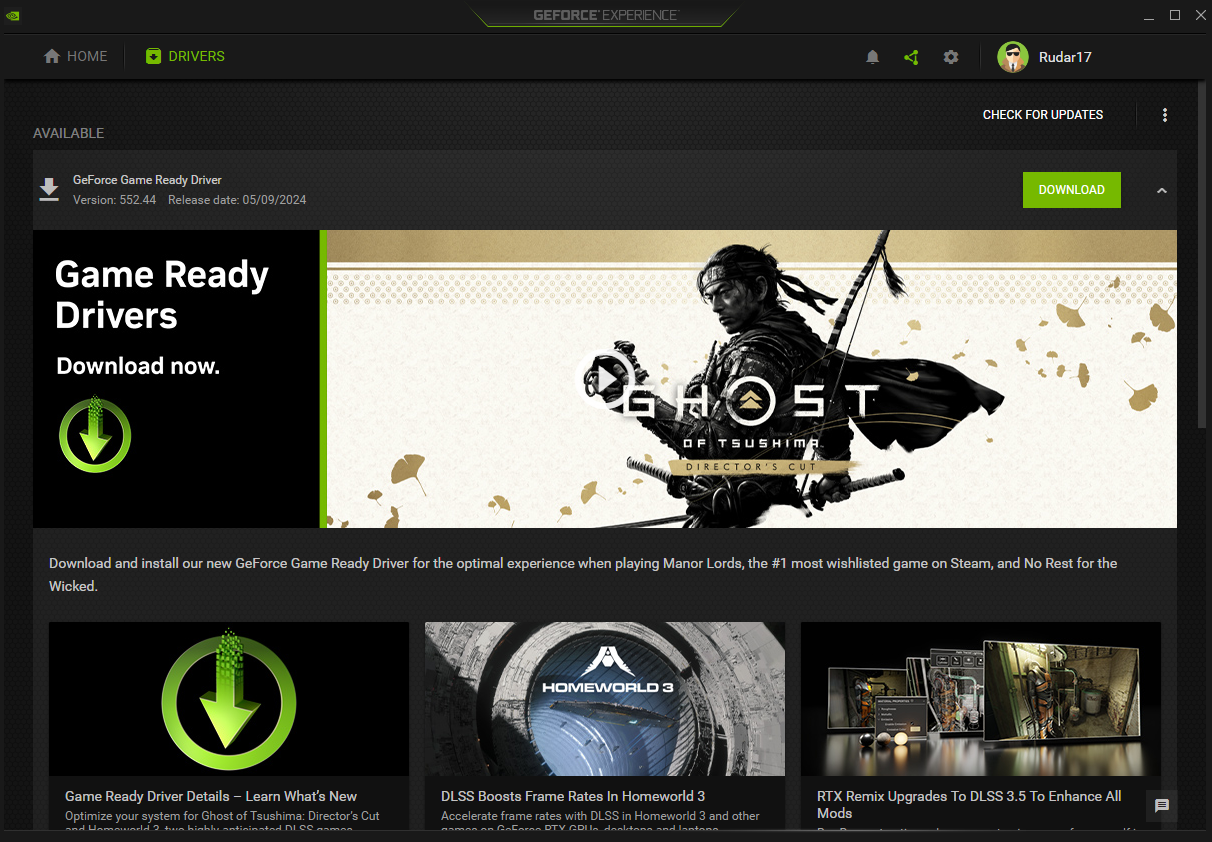This screenshot has height=842, width=1212.
Task: Open the Rudar17 account name
Action: click(x=1065, y=57)
